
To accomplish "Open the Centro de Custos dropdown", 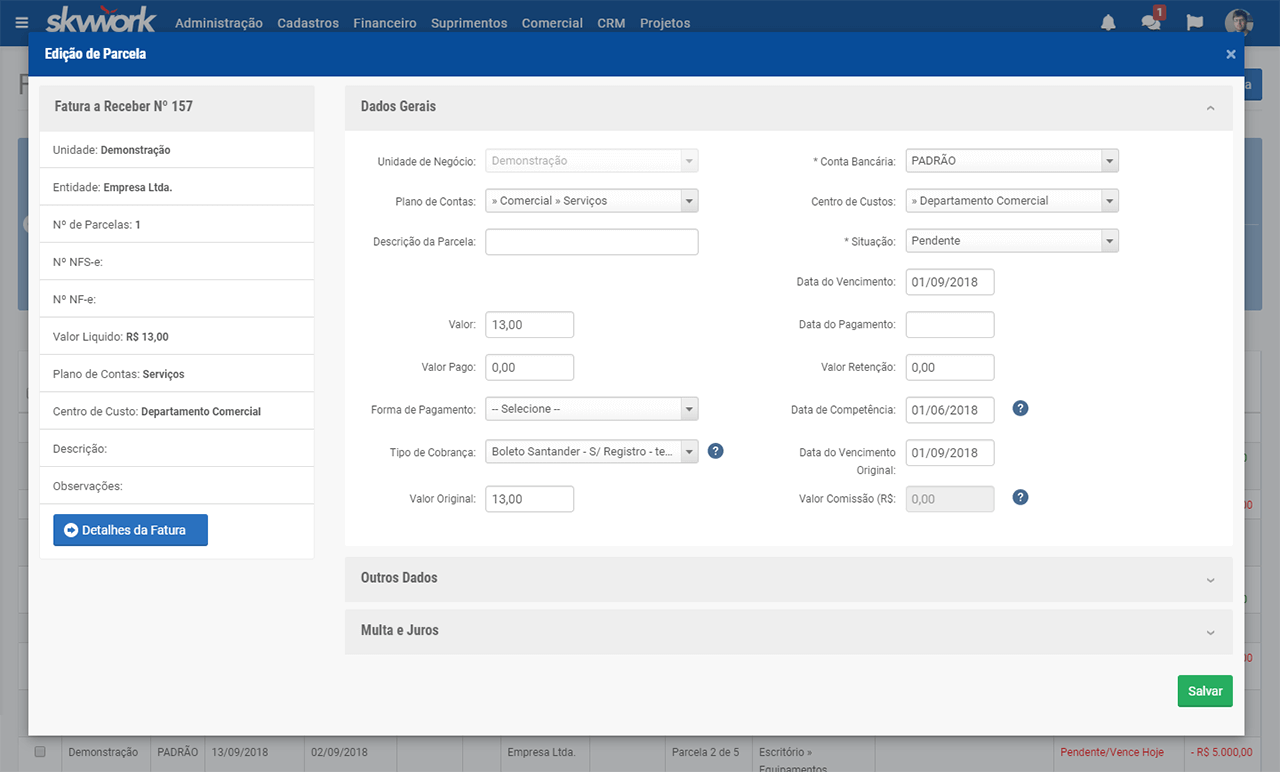I will [x=1012, y=201].
